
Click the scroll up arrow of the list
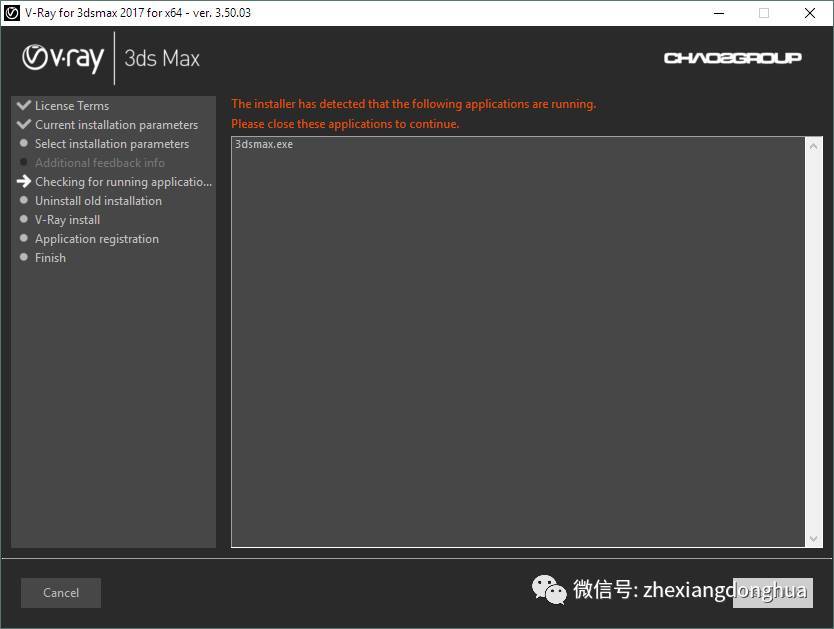click(x=813, y=146)
